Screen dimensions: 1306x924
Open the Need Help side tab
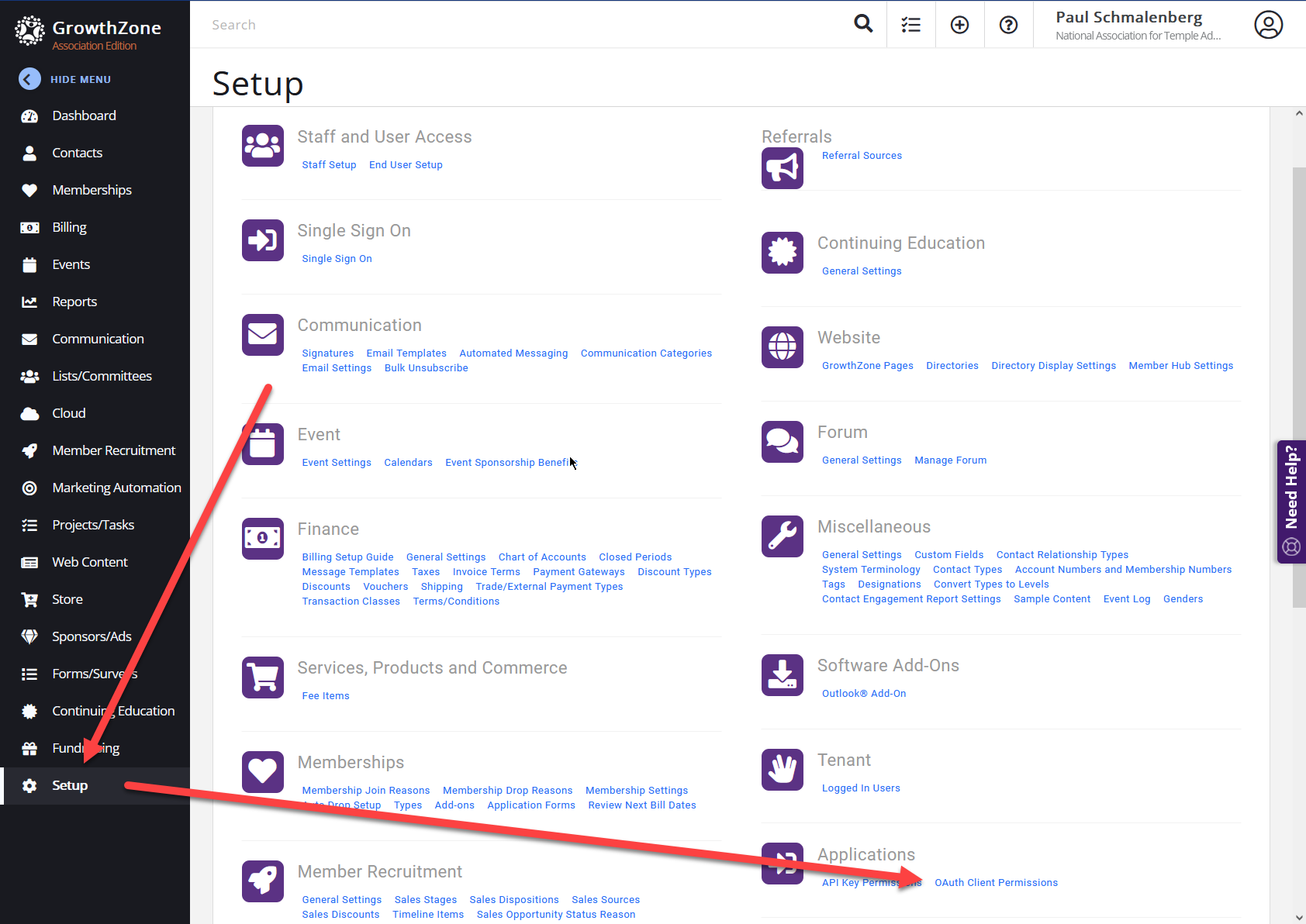click(1291, 501)
